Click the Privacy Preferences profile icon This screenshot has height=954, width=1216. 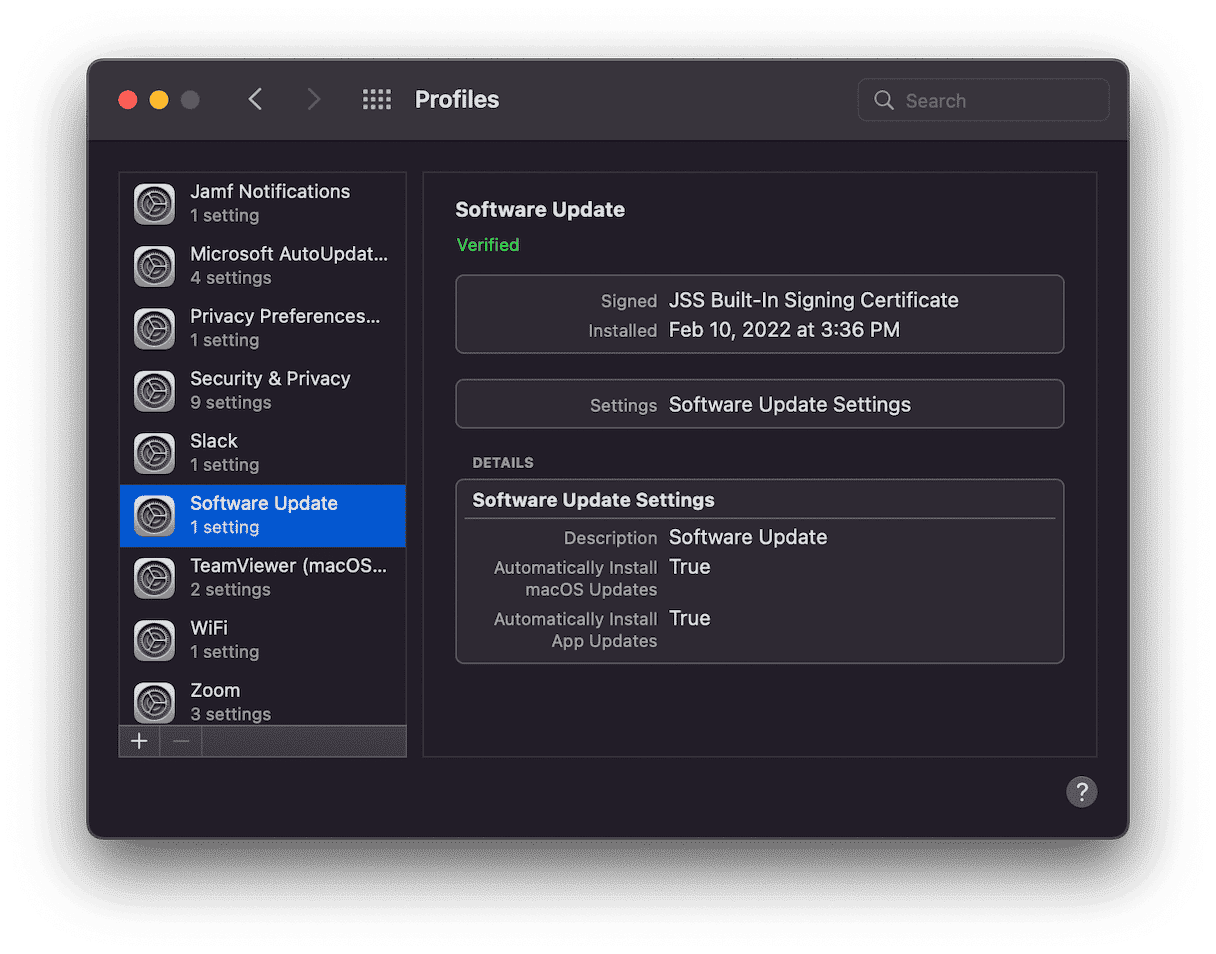coord(154,328)
